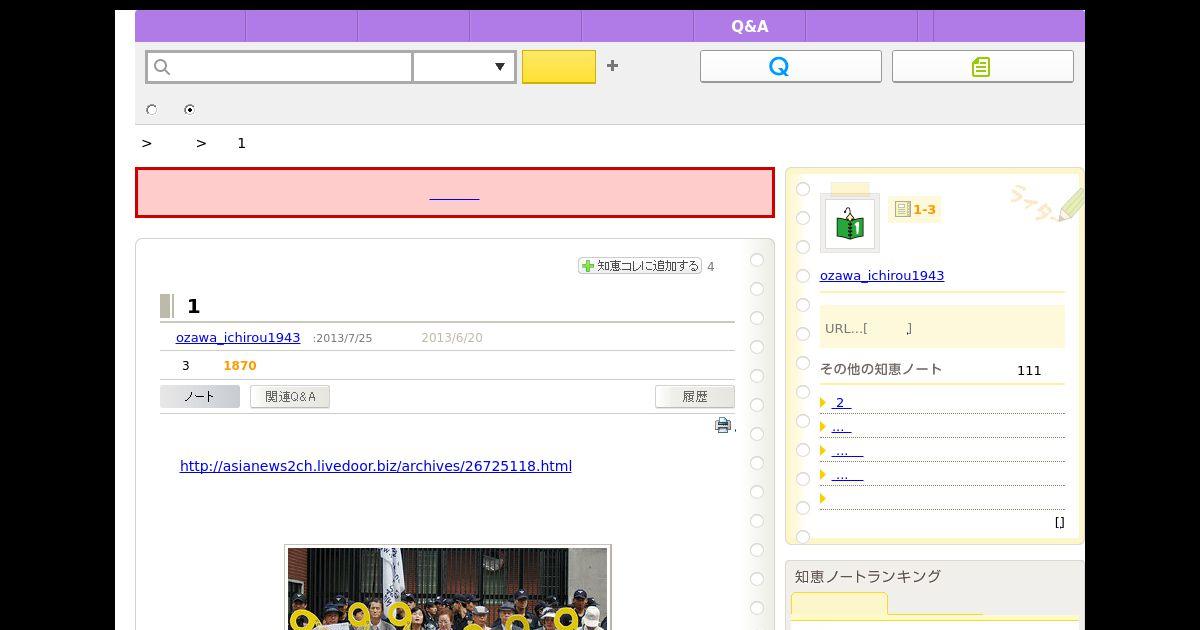The height and width of the screenshot is (630, 1200).
Task: Expand the last empty note list arrow
Action: tap(823, 498)
